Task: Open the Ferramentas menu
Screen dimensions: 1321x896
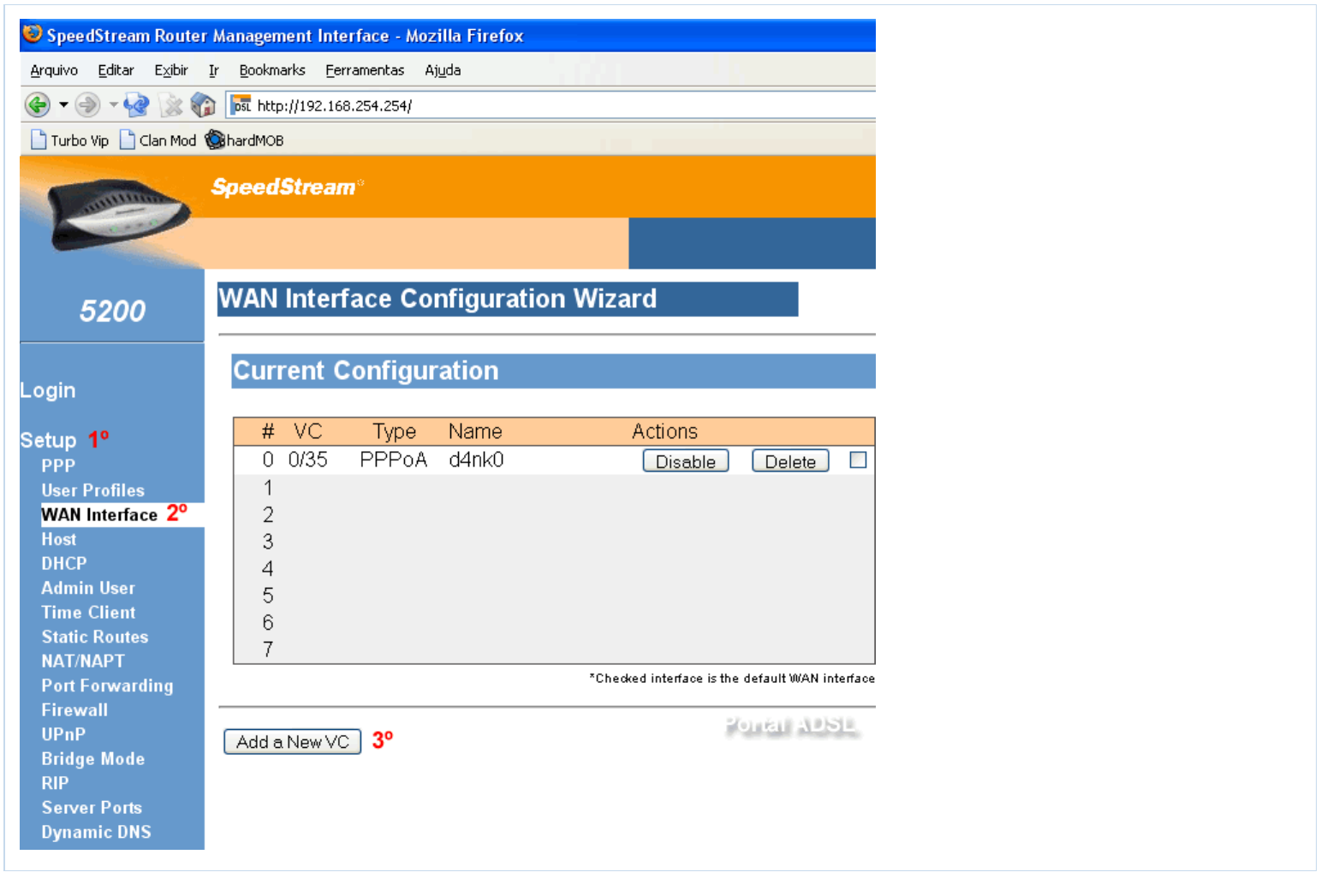Action: 365,70
